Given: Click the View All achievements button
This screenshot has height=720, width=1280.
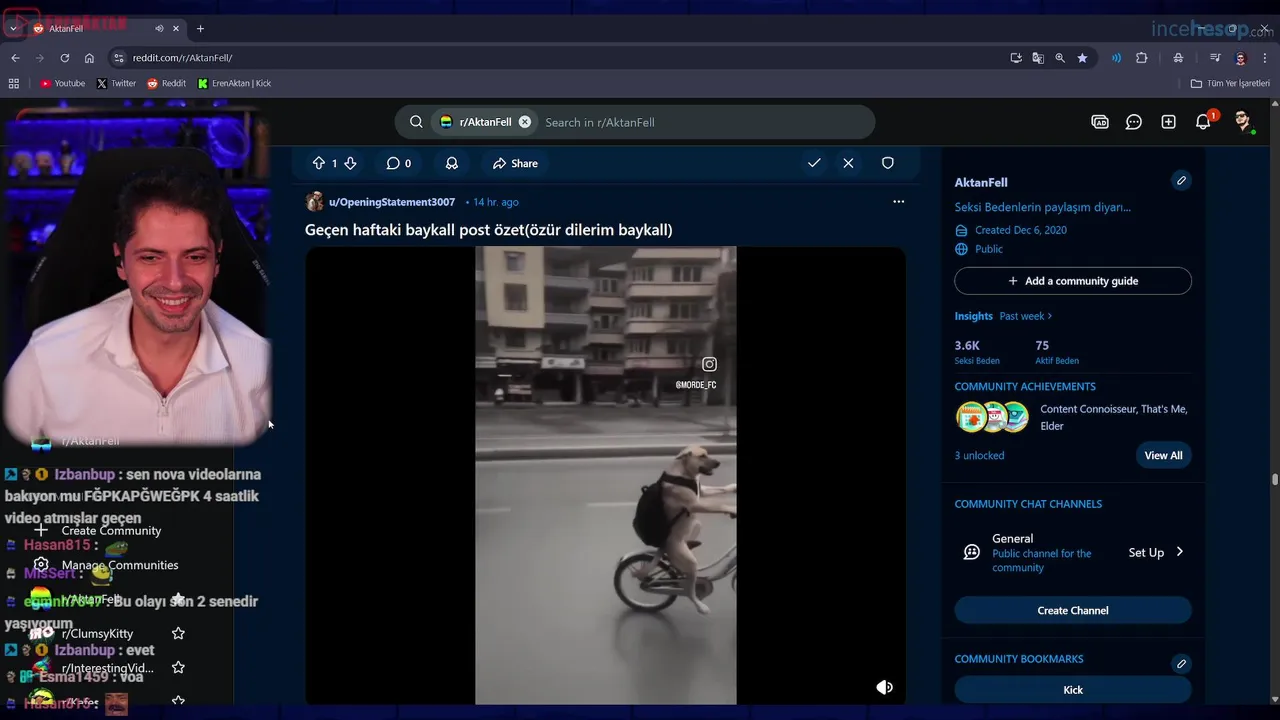Looking at the screenshot, I should click(1163, 455).
